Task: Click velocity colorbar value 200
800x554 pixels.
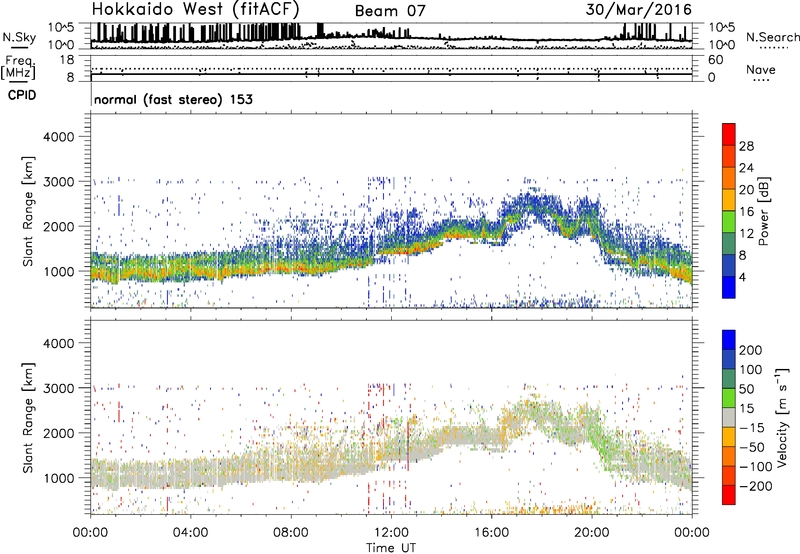Action: (x=751, y=350)
